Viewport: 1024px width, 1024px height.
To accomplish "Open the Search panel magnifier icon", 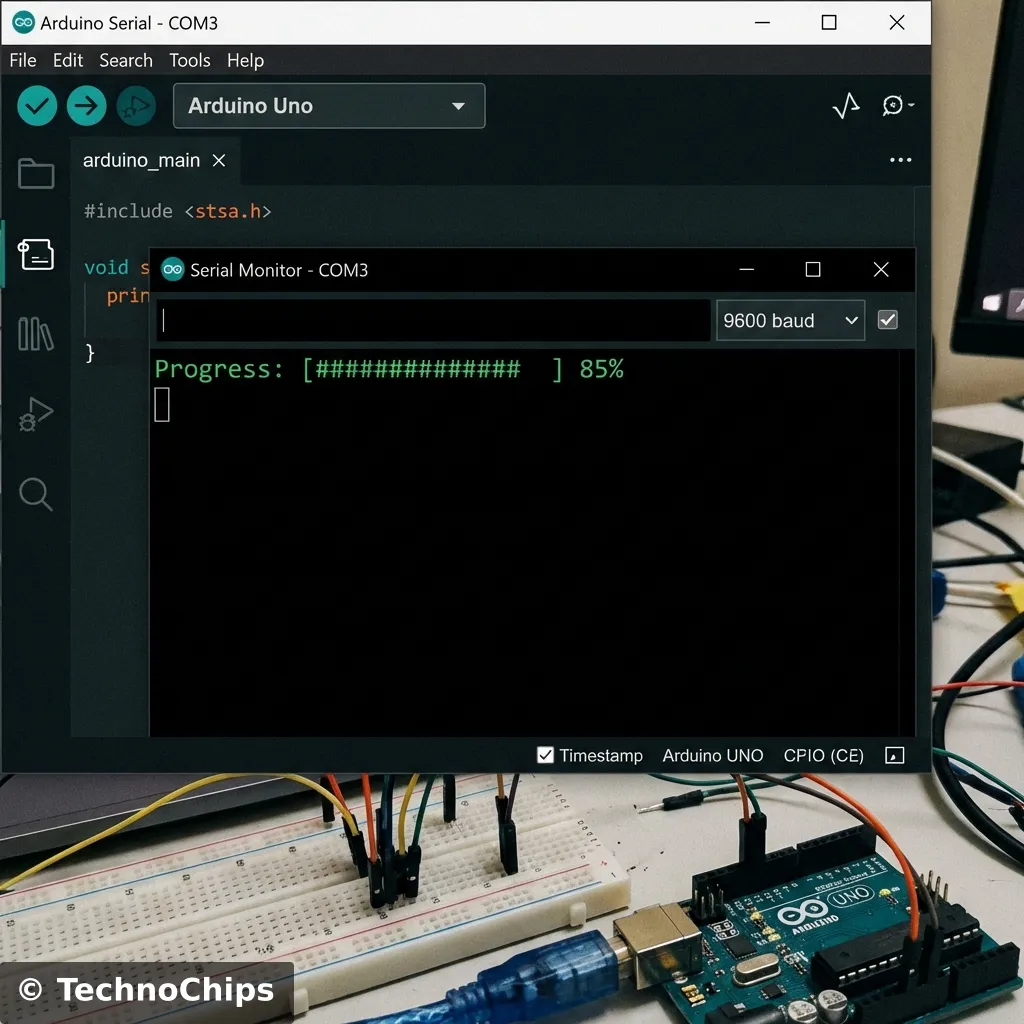I will 36,494.
